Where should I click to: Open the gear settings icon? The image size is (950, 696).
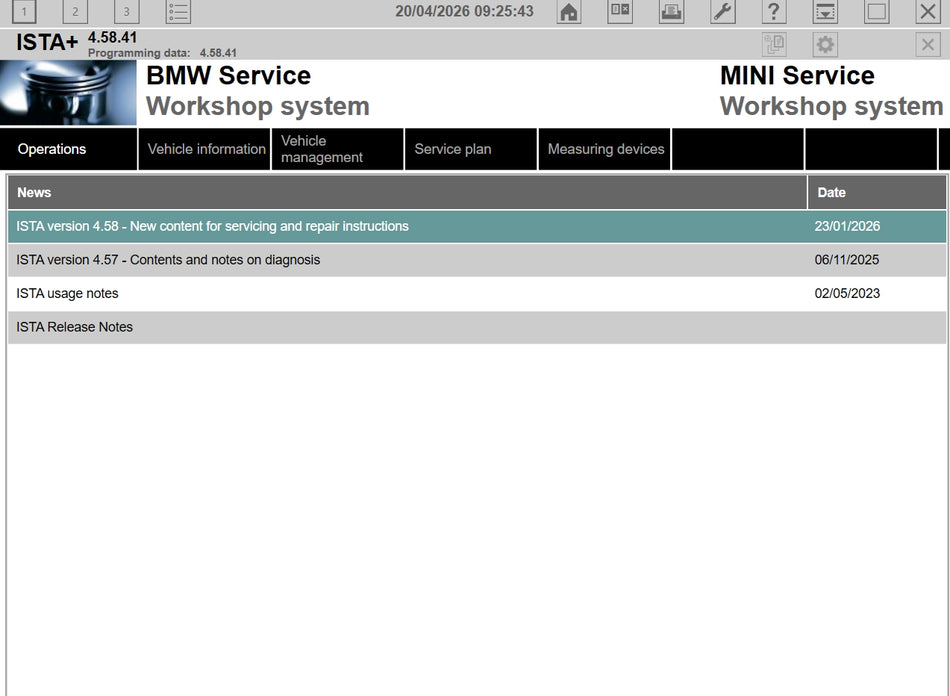point(825,44)
